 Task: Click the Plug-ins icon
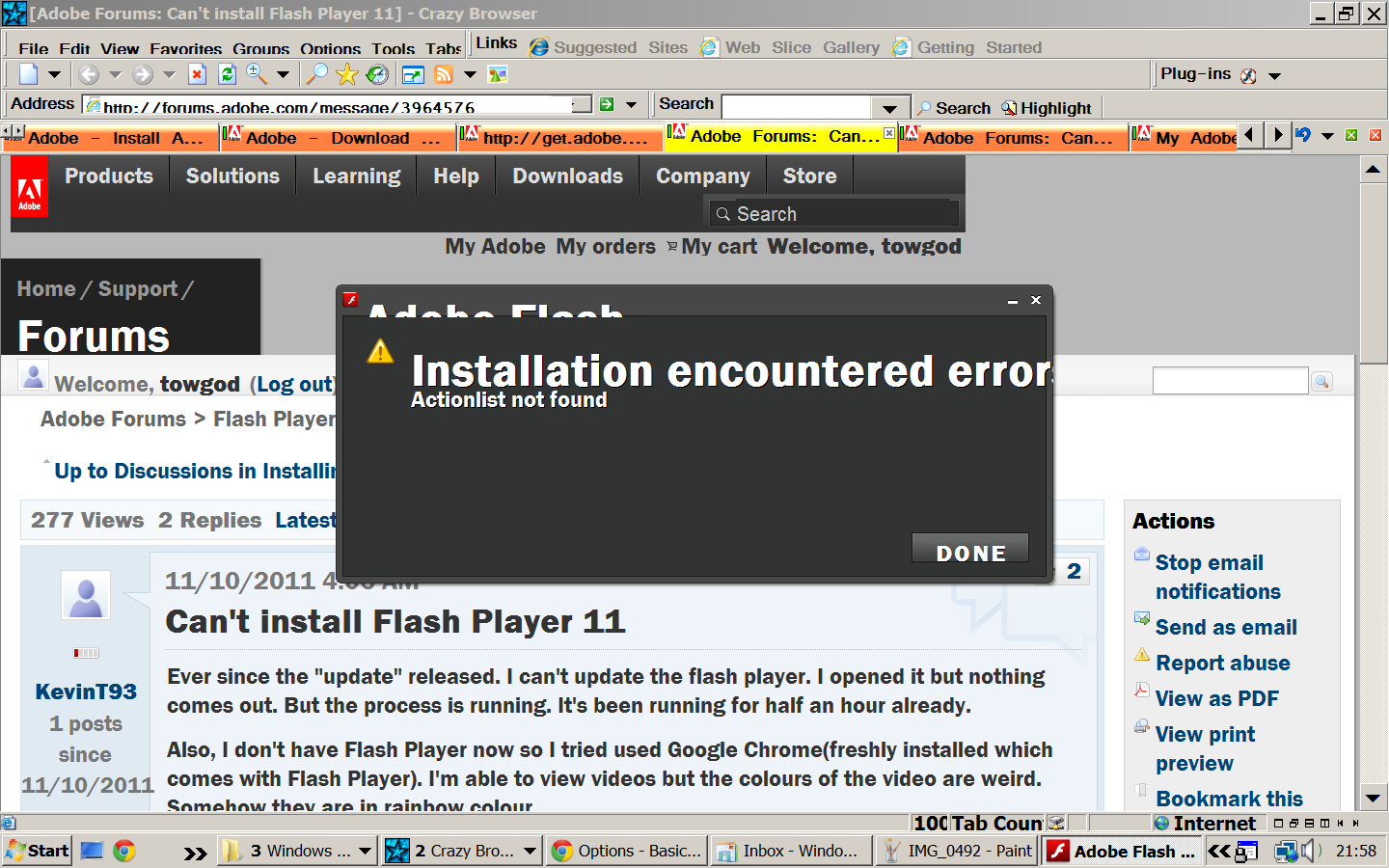coord(1248,75)
